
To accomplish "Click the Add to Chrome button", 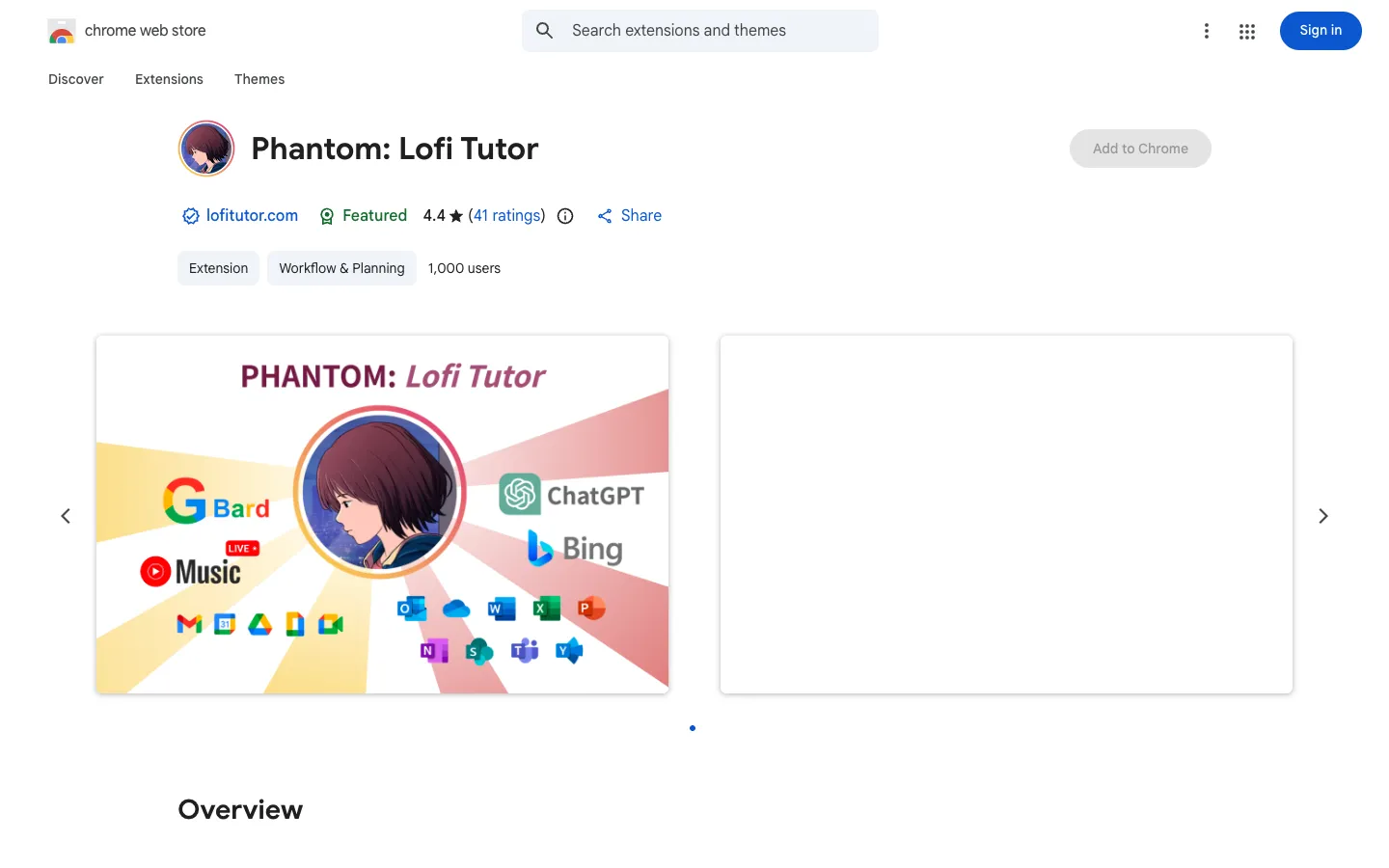I will tap(1140, 149).
